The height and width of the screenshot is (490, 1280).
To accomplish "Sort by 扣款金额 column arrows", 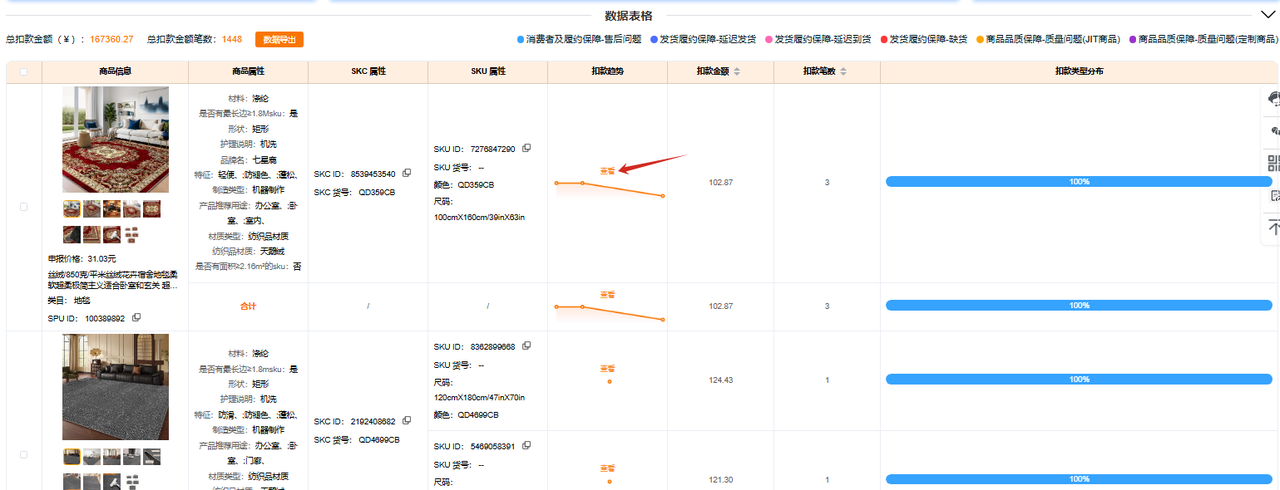I will tap(737, 72).
